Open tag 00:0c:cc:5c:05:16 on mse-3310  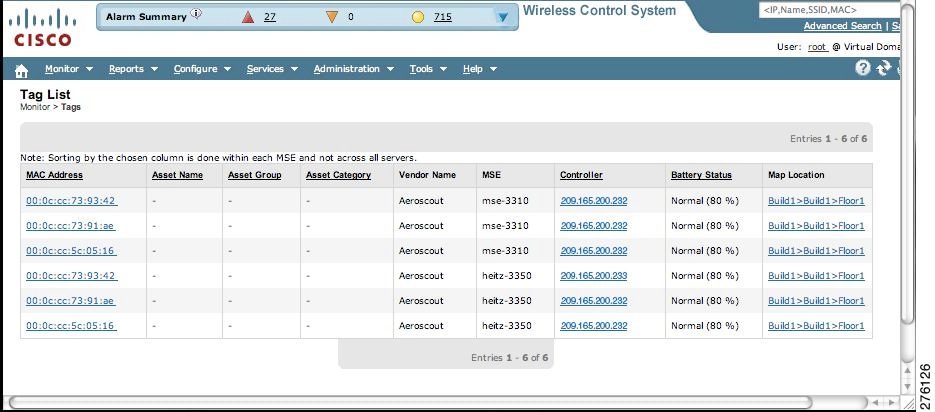(71, 251)
